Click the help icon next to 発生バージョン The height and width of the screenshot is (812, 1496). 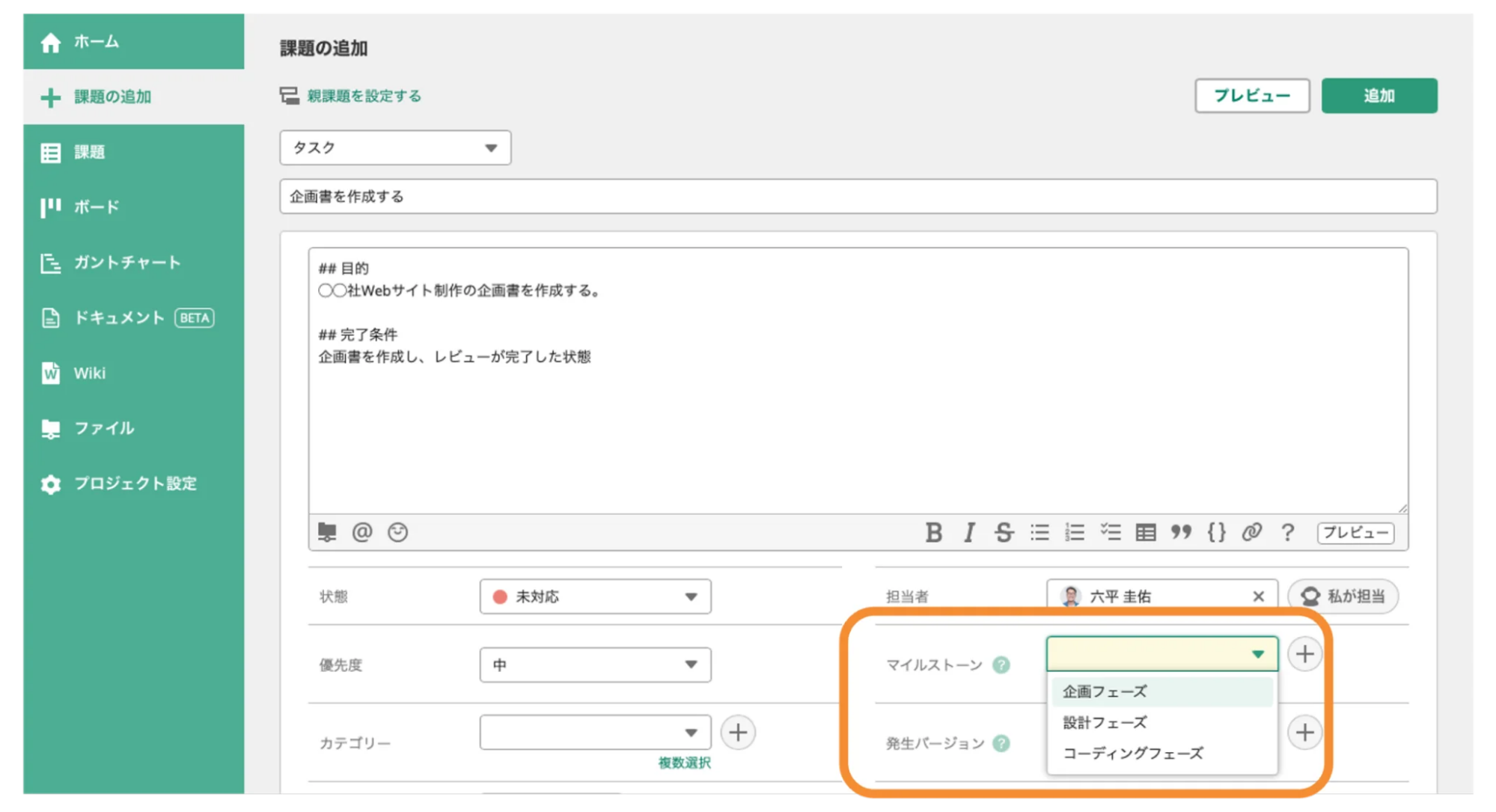click(x=1001, y=743)
